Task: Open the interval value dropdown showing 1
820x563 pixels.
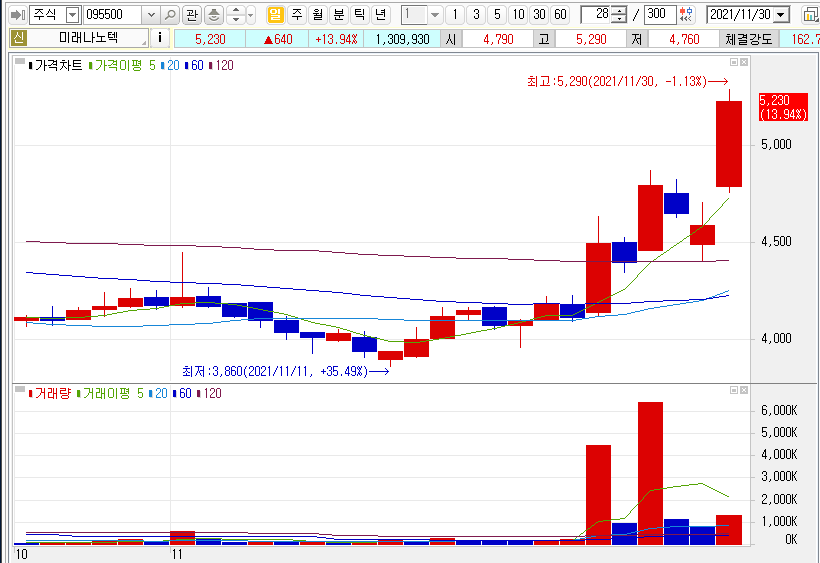Action: coord(435,15)
